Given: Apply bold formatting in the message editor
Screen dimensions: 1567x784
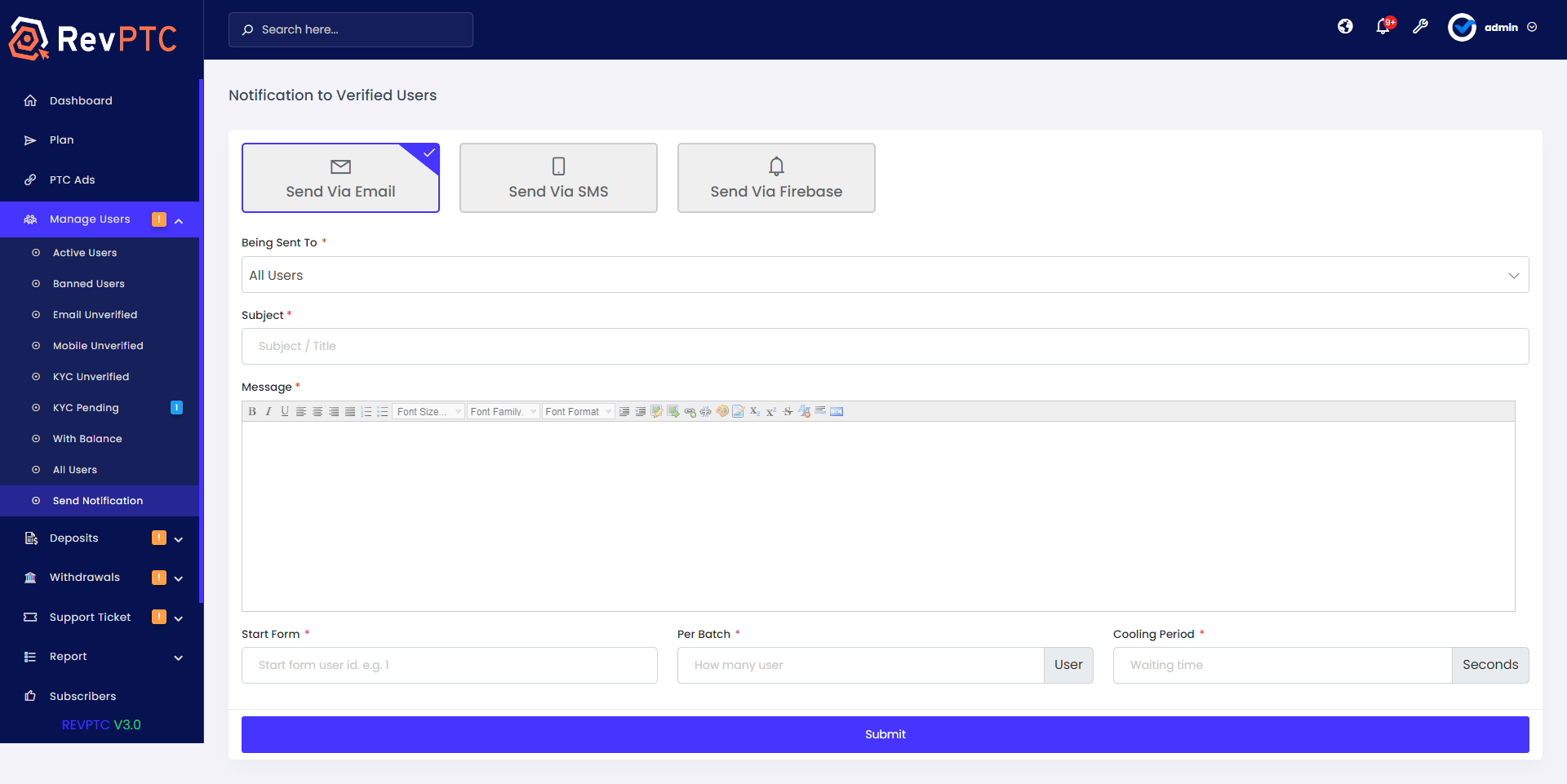Looking at the screenshot, I should coord(252,411).
